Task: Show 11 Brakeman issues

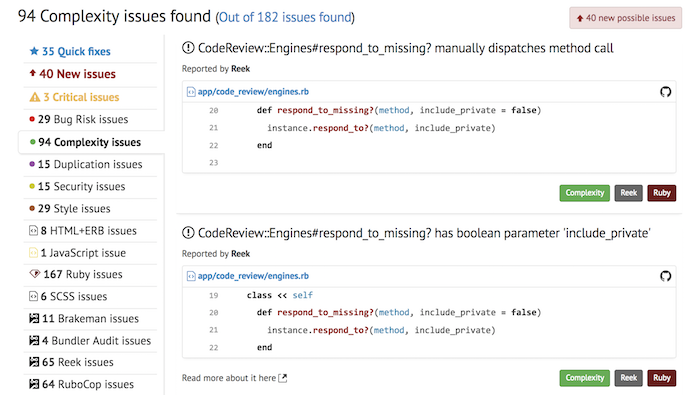Action: click(x=90, y=318)
